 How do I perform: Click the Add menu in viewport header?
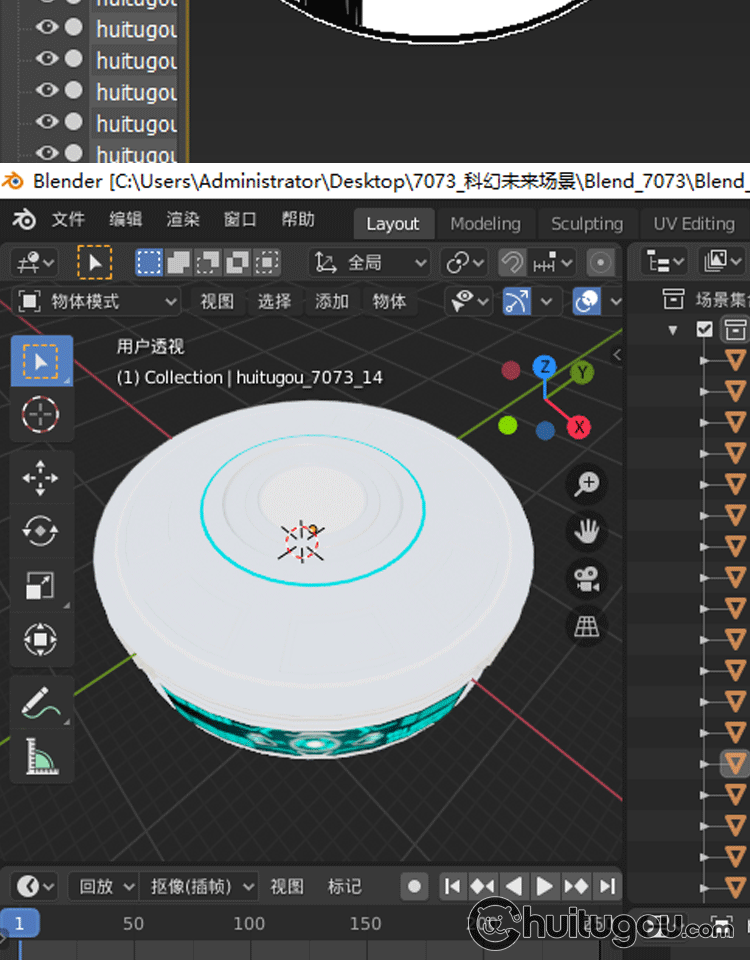pos(332,301)
